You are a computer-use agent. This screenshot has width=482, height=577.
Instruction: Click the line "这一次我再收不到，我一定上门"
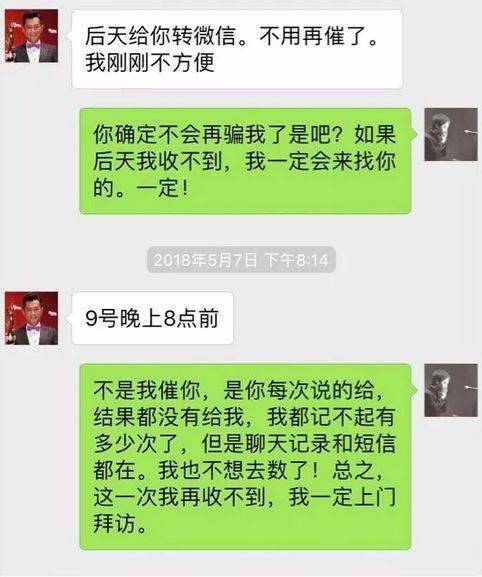[245, 496]
